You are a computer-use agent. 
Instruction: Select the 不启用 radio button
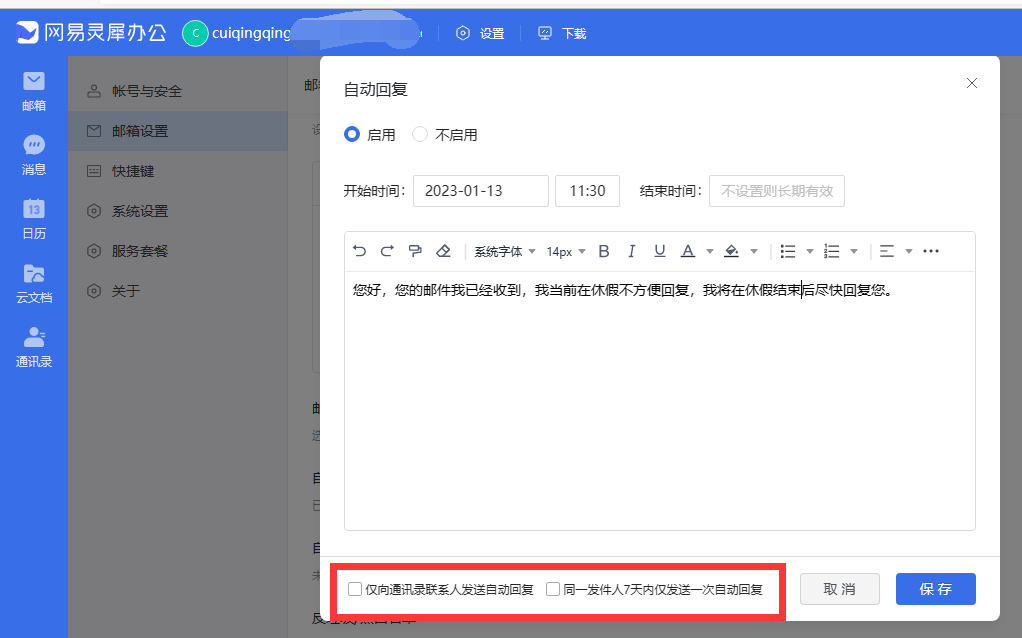click(420, 134)
